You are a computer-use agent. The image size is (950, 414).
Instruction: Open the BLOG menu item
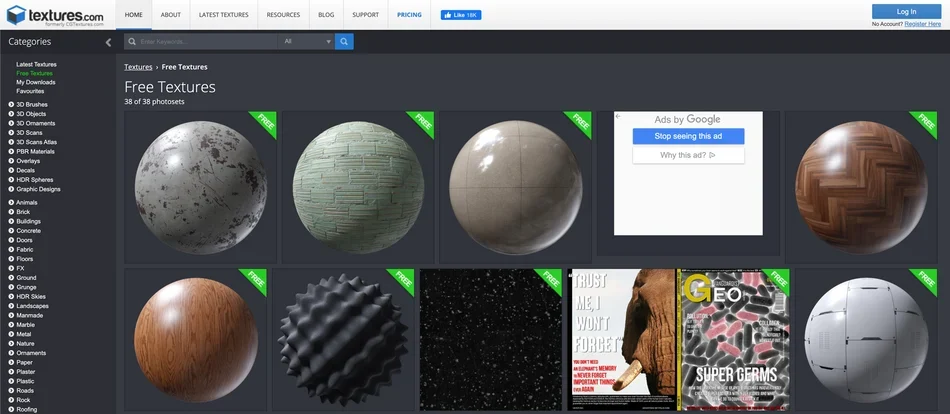(x=326, y=15)
